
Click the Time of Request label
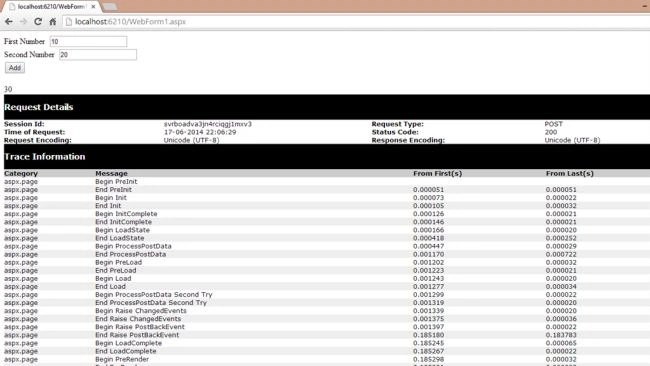pyautogui.click(x=34, y=132)
